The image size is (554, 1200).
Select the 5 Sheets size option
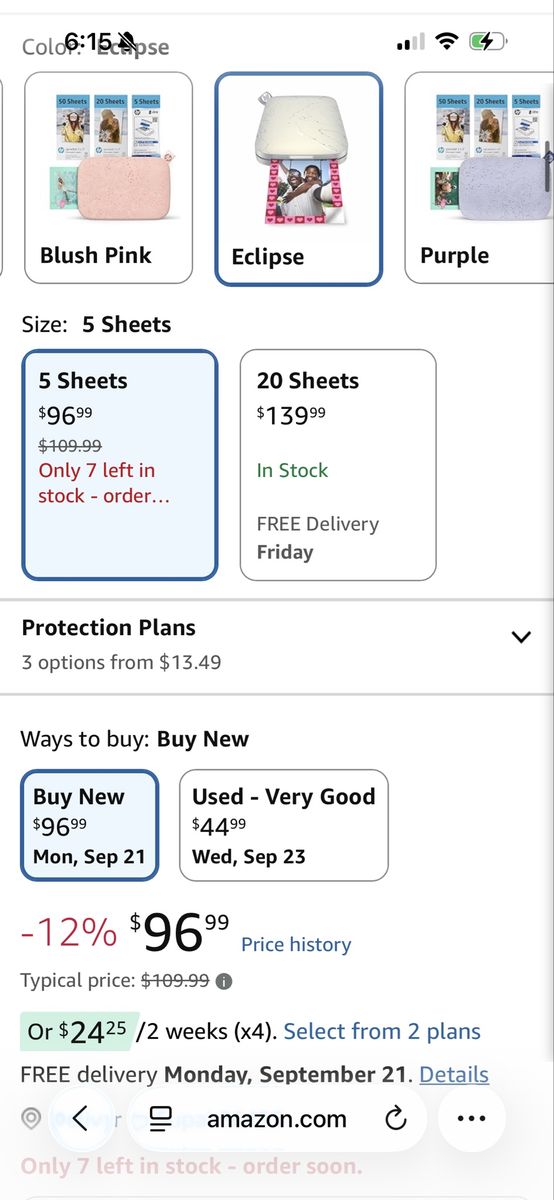(120, 465)
